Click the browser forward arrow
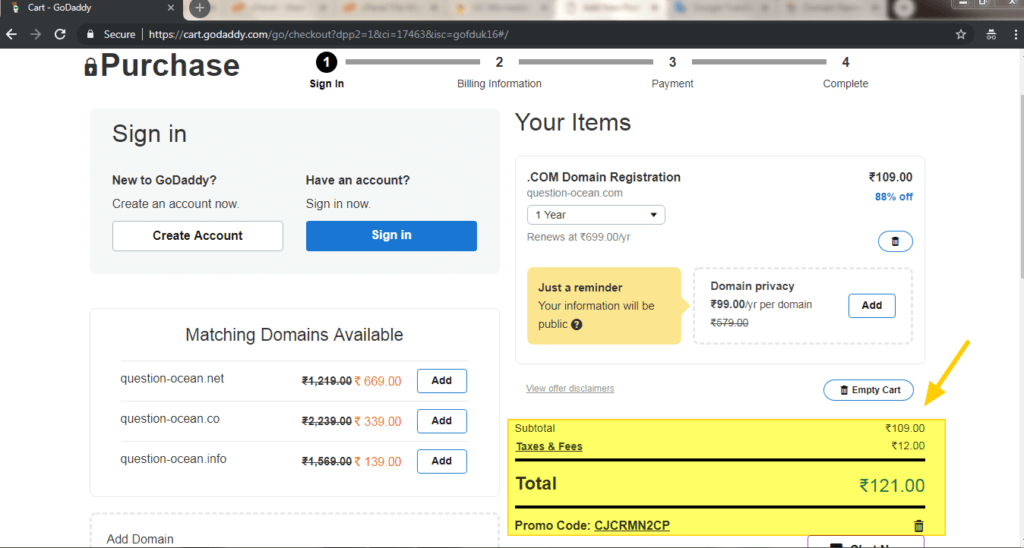The image size is (1024, 548). tap(35, 35)
